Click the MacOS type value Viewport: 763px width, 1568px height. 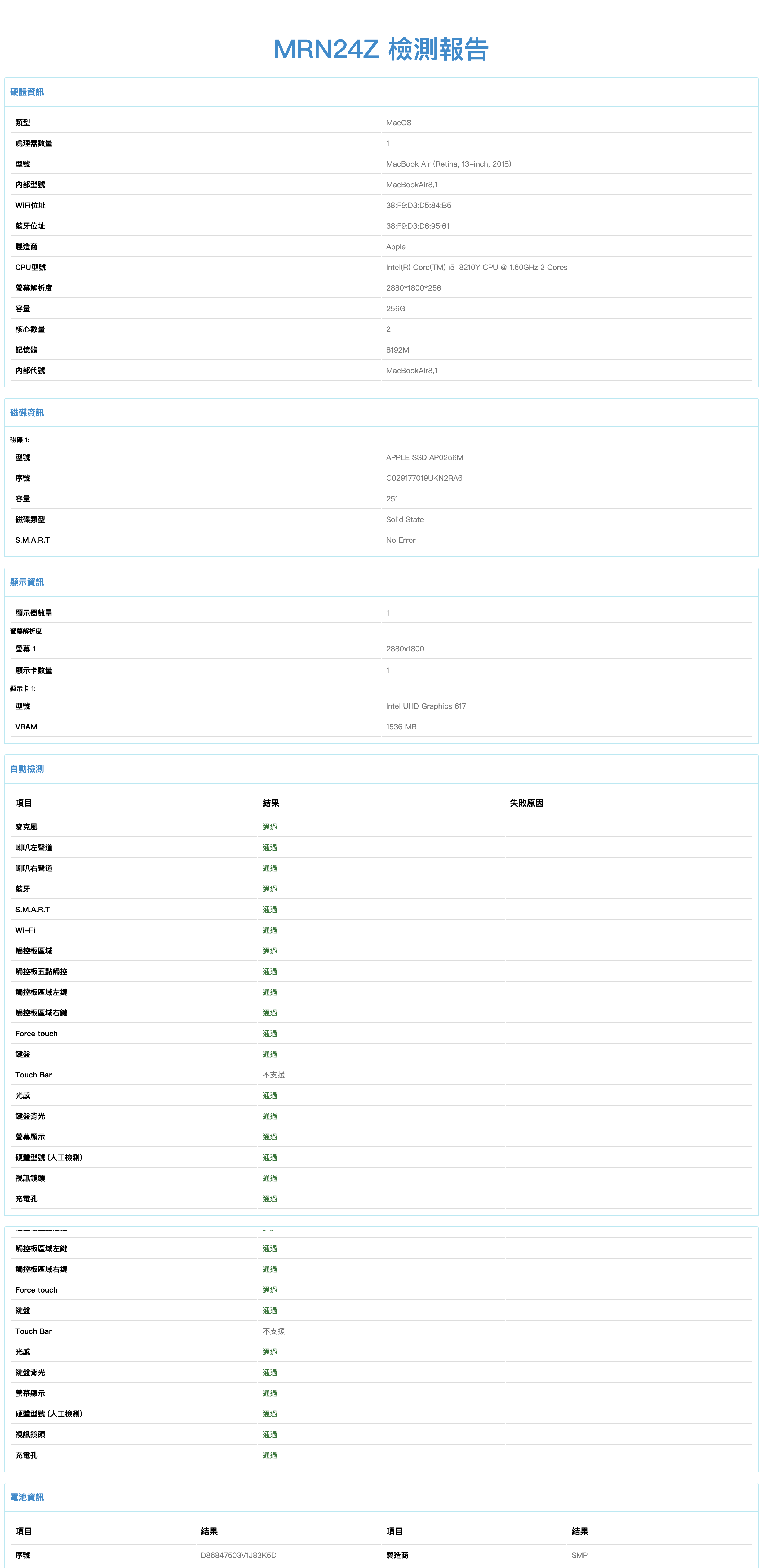399,123
